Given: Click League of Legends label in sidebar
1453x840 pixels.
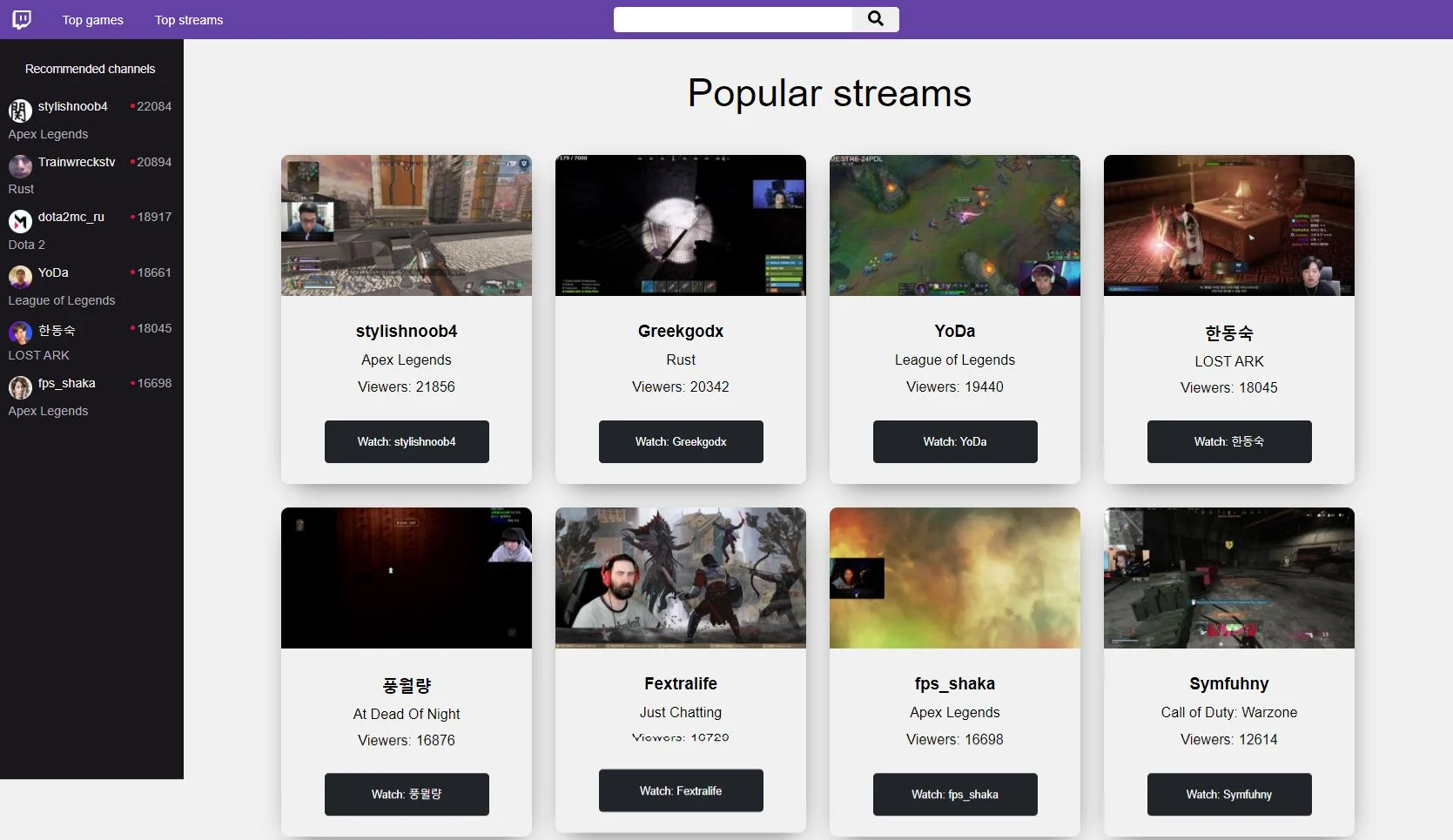Looking at the screenshot, I should 62,300.
